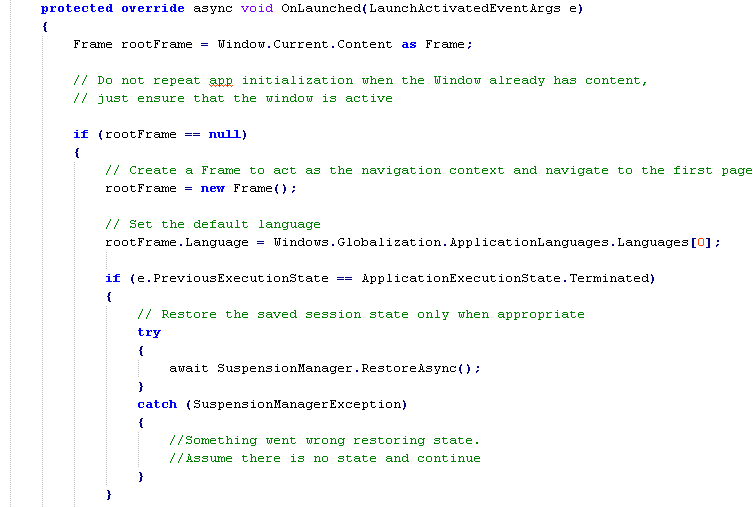Image resolution: width=756 pixels, height=507 pixels.
Task: Click ApplicationLanguages in the Globalization line
Action: coord(529,242)
